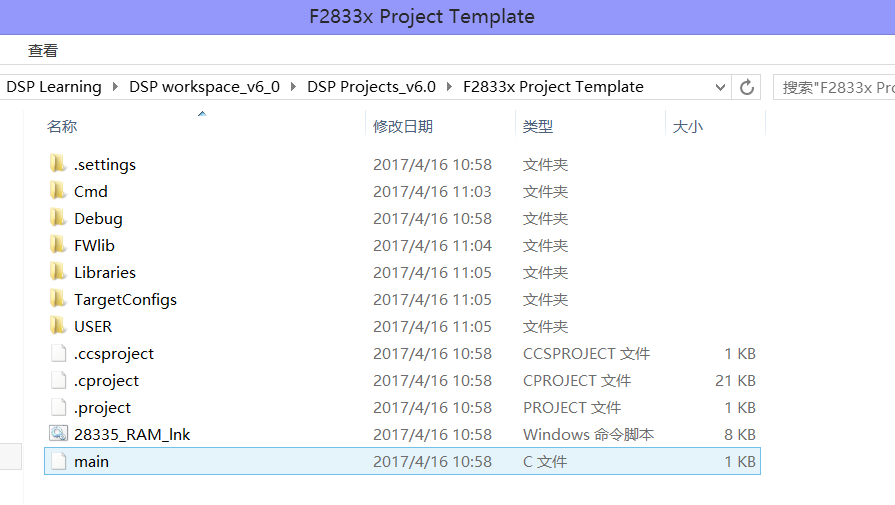The height and width of the screenshot is (505, 895).
Task: Open the address bar history dropdown
Action: pyautogui.click(x=721, y=87)
